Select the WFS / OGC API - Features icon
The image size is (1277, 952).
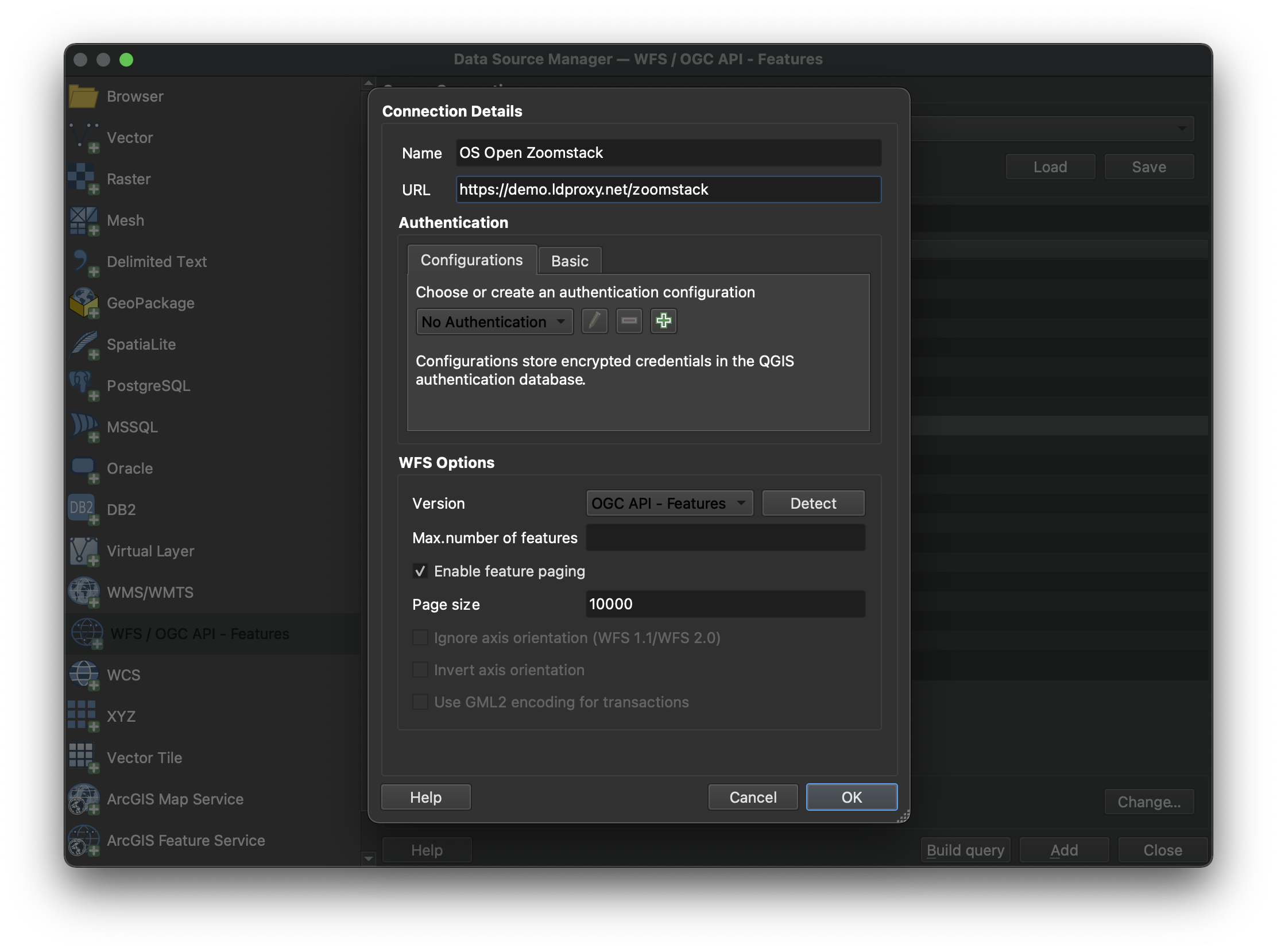[x=87, y=634]
